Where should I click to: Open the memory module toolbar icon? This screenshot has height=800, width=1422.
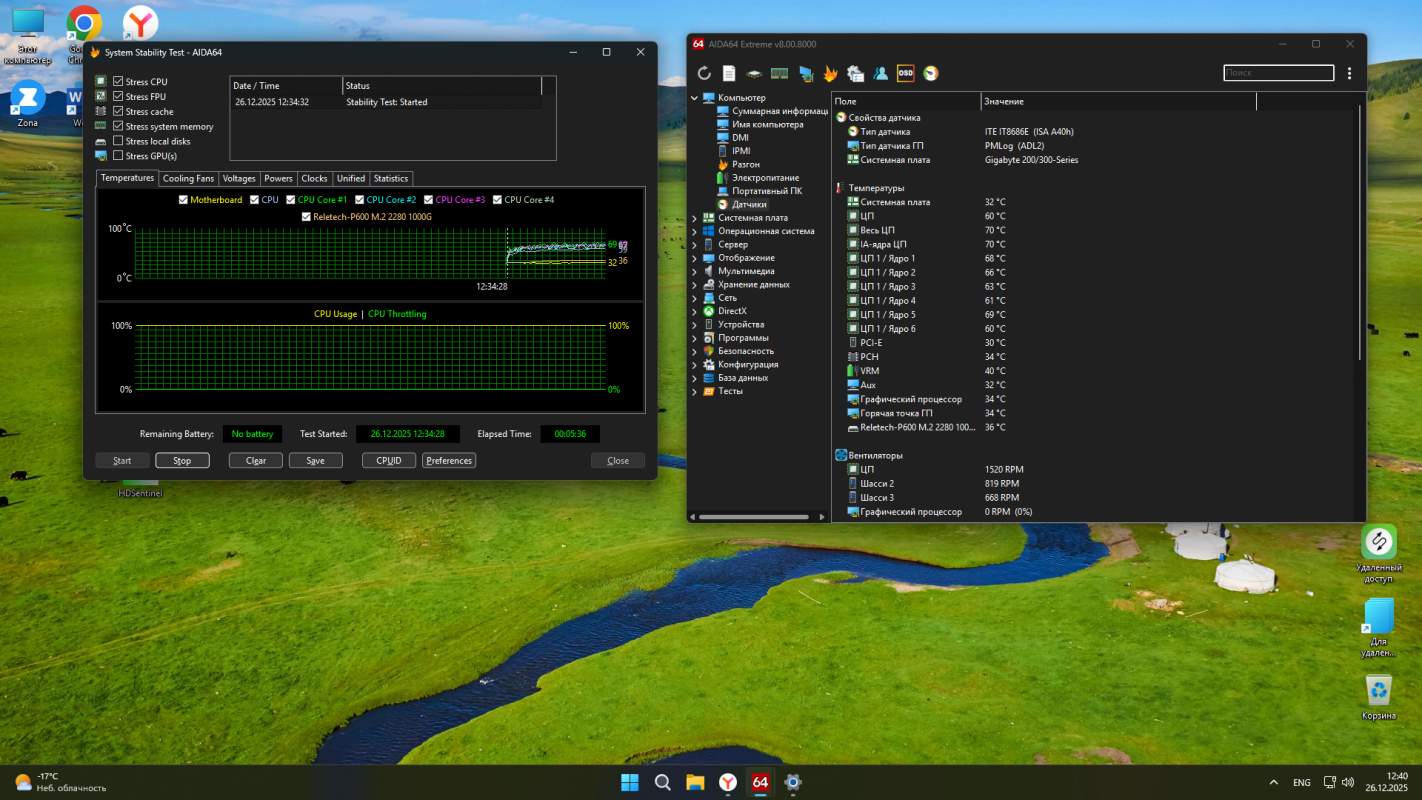point(778,72)
